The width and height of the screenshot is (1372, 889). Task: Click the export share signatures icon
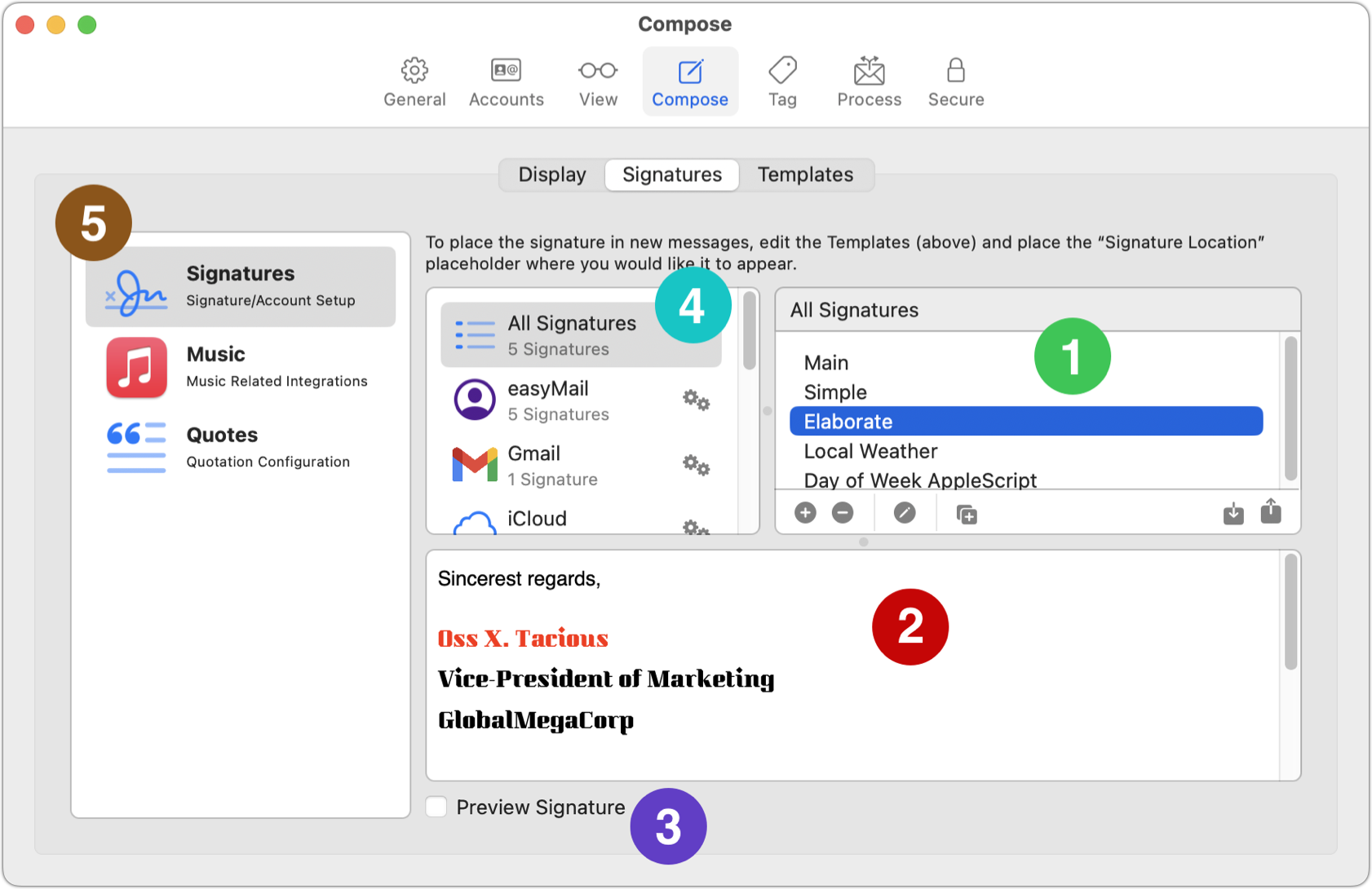pos(1271,512)
